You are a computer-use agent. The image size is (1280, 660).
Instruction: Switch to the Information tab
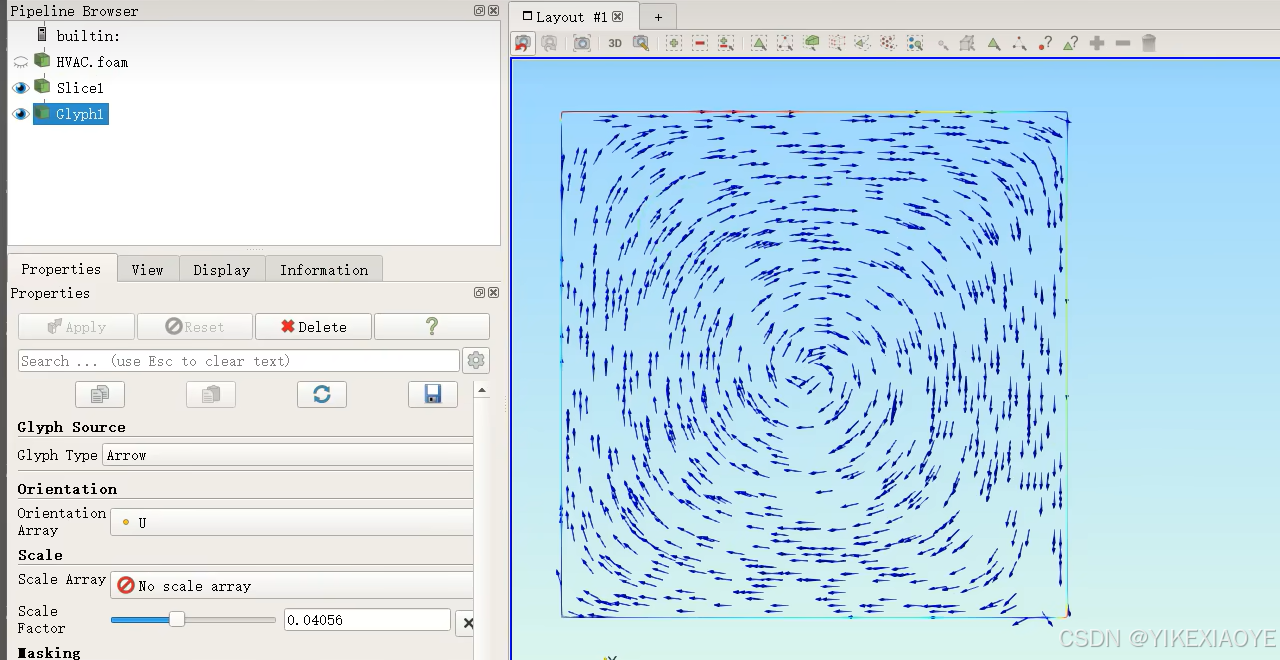pyautogui.click(x=323, y=269)
